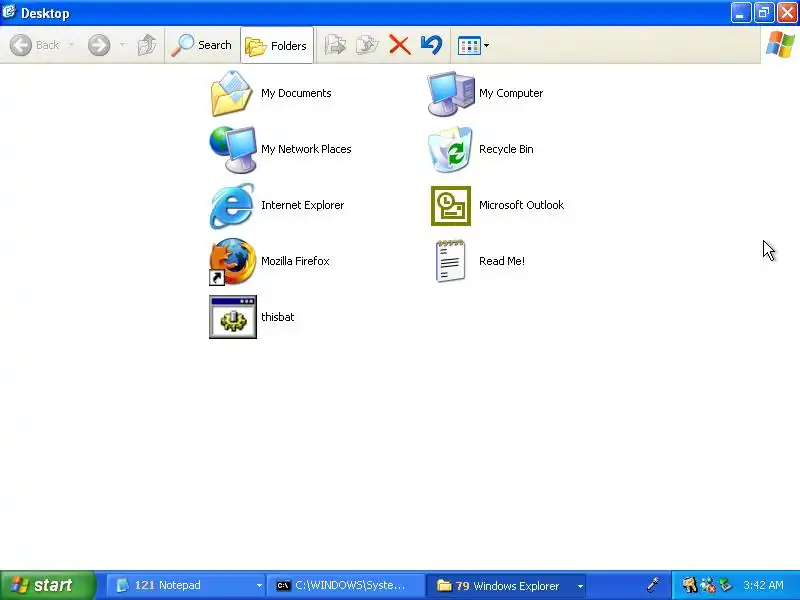
Task: Click the Up one level folder icon
Action: point(147,45)
